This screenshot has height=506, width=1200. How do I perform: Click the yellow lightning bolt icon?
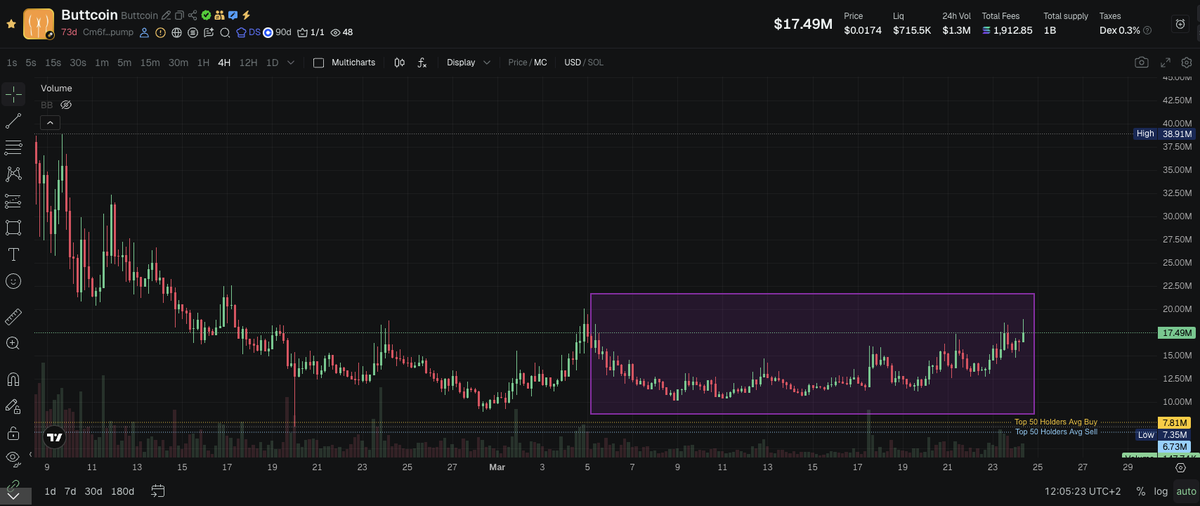[246, 16]
